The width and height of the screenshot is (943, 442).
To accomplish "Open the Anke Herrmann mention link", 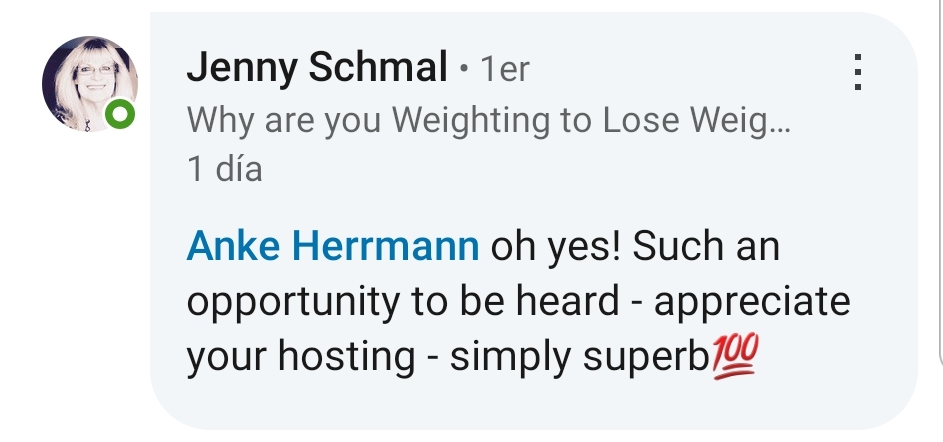I will pos(333,247).
